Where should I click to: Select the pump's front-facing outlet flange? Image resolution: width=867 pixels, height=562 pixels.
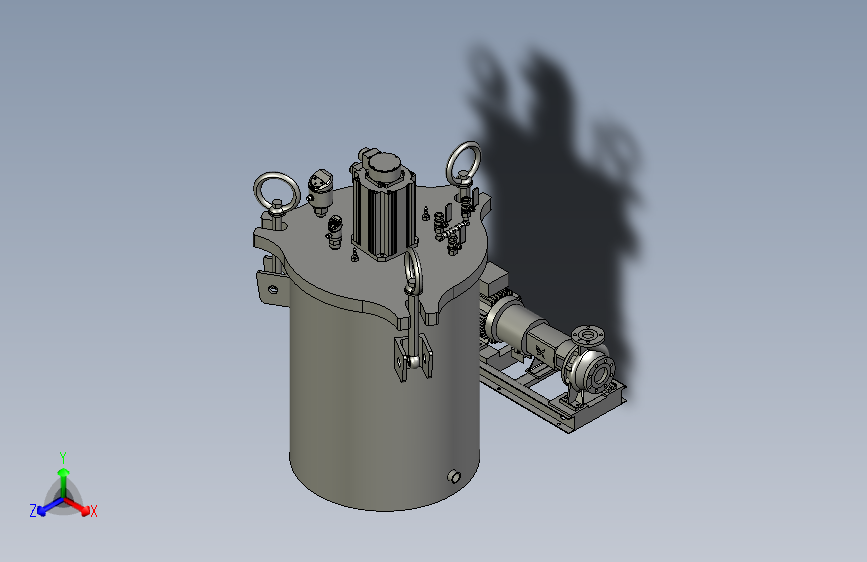click(x=601, y=374)
